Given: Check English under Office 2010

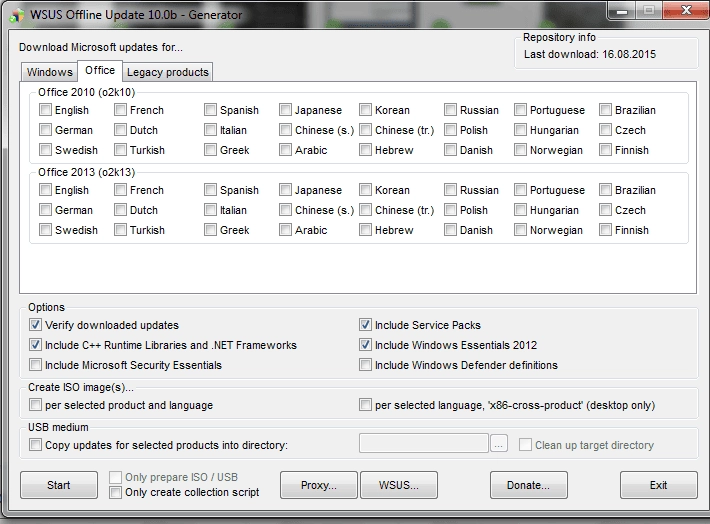Looking at the screenshot, I should pos(45,110).
